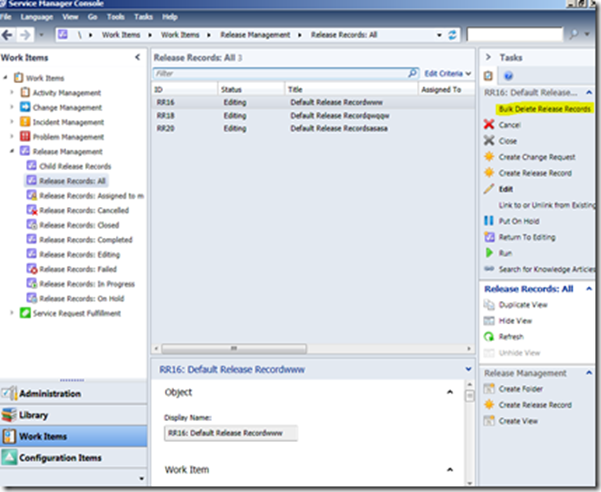Click the Close task cross icon

tap(489, 140)
